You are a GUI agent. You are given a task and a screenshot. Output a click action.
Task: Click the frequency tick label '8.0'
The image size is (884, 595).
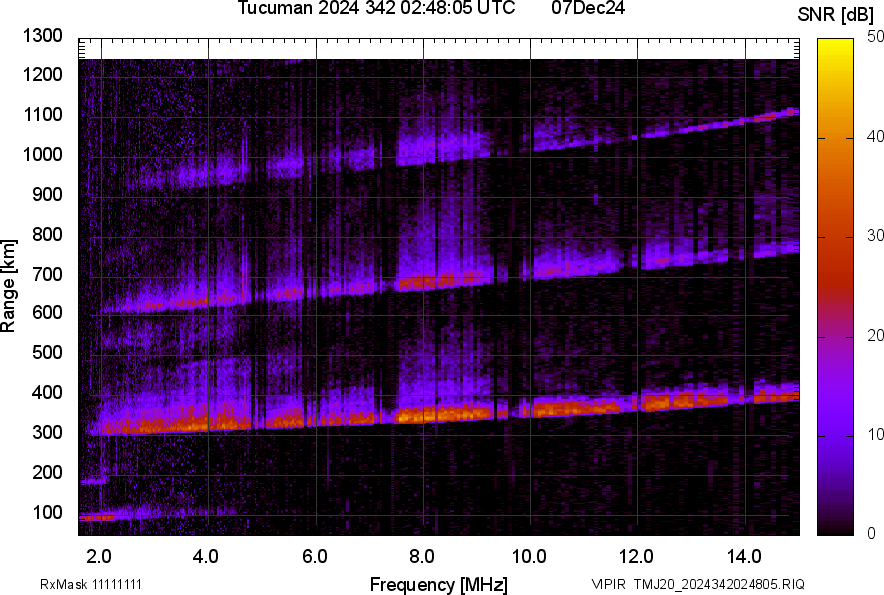[422, 557]
